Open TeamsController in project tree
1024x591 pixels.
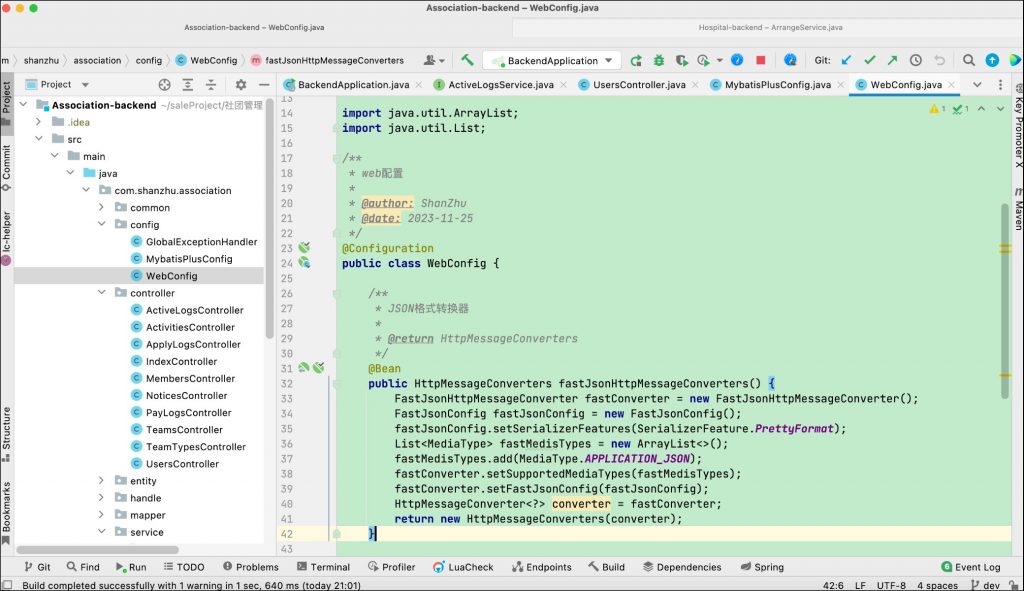point(184,430)
